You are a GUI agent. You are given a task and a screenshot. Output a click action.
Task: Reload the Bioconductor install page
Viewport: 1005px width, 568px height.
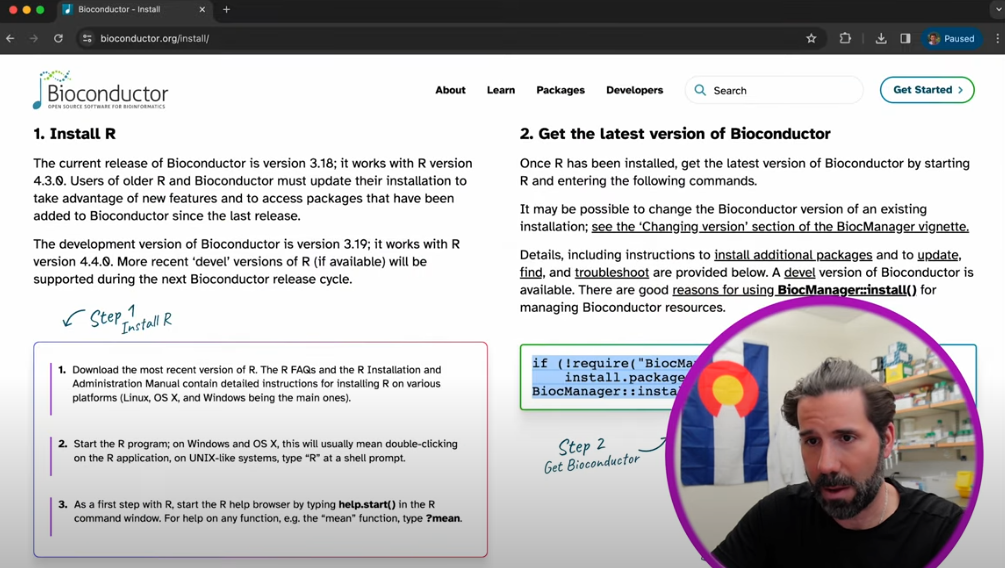click(58, 38)
